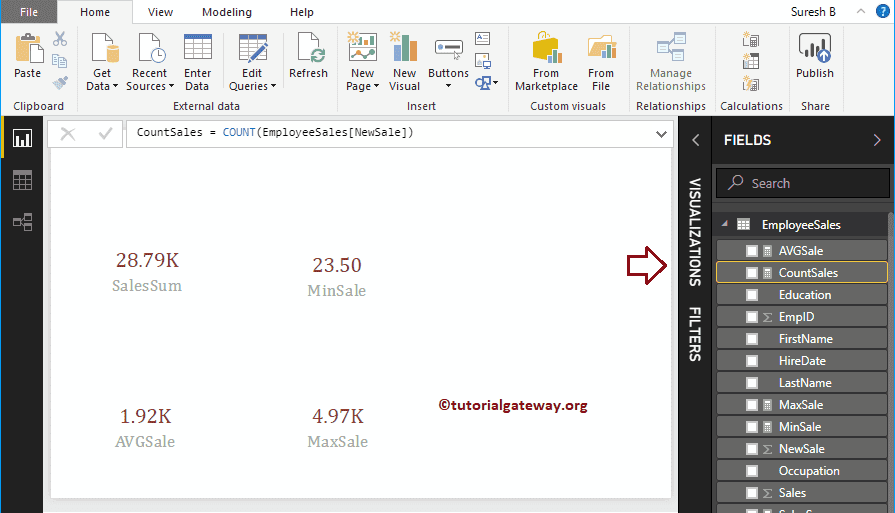Open the vertical FILTERS pane
Screen dimensions: 895x513
pyautogui.click(x=695, y=333)
